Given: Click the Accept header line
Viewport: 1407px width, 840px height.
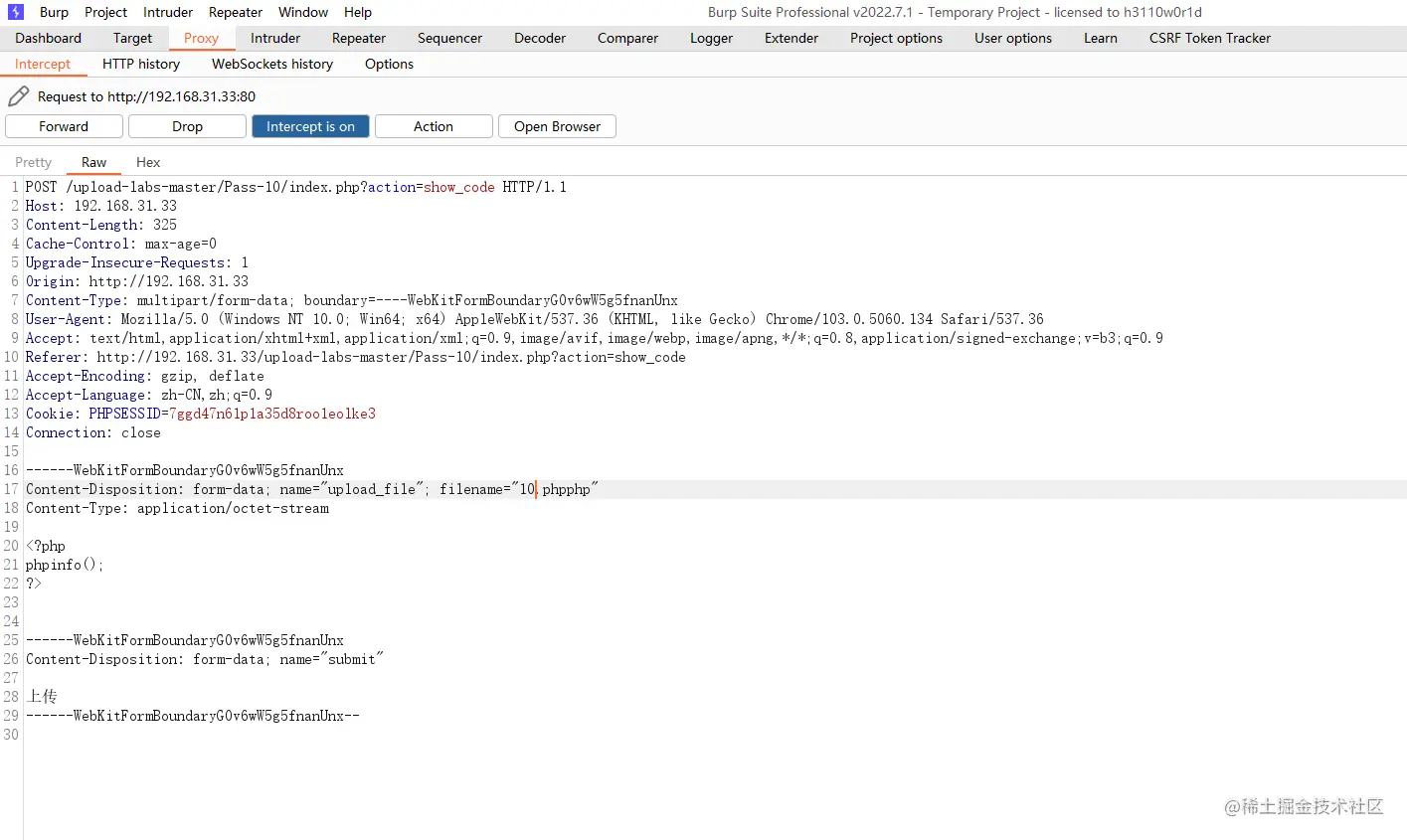Looking at the screenshot, I should (x=595, y=338).
